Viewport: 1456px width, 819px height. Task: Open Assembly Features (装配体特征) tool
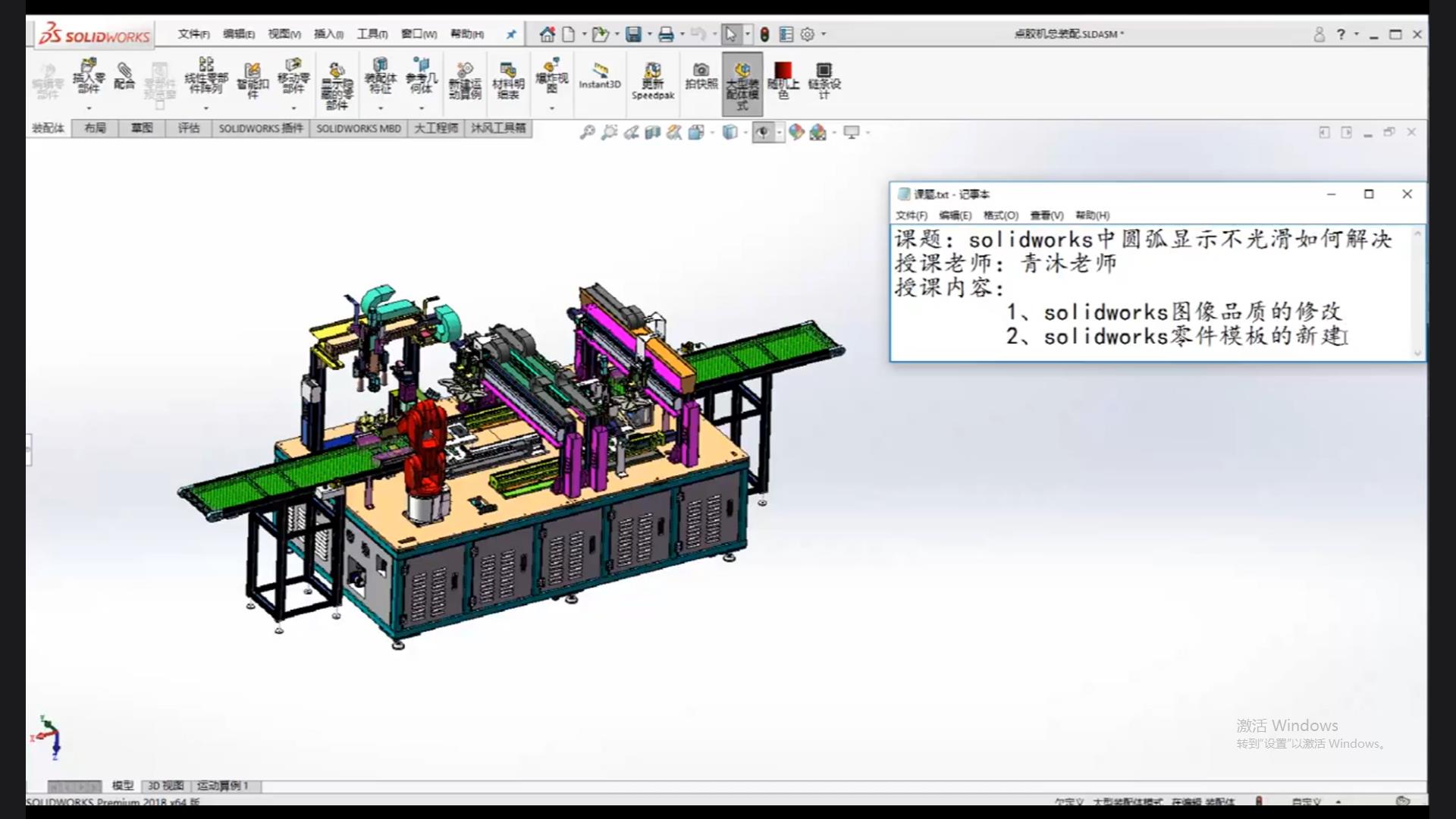pos(380,76)
